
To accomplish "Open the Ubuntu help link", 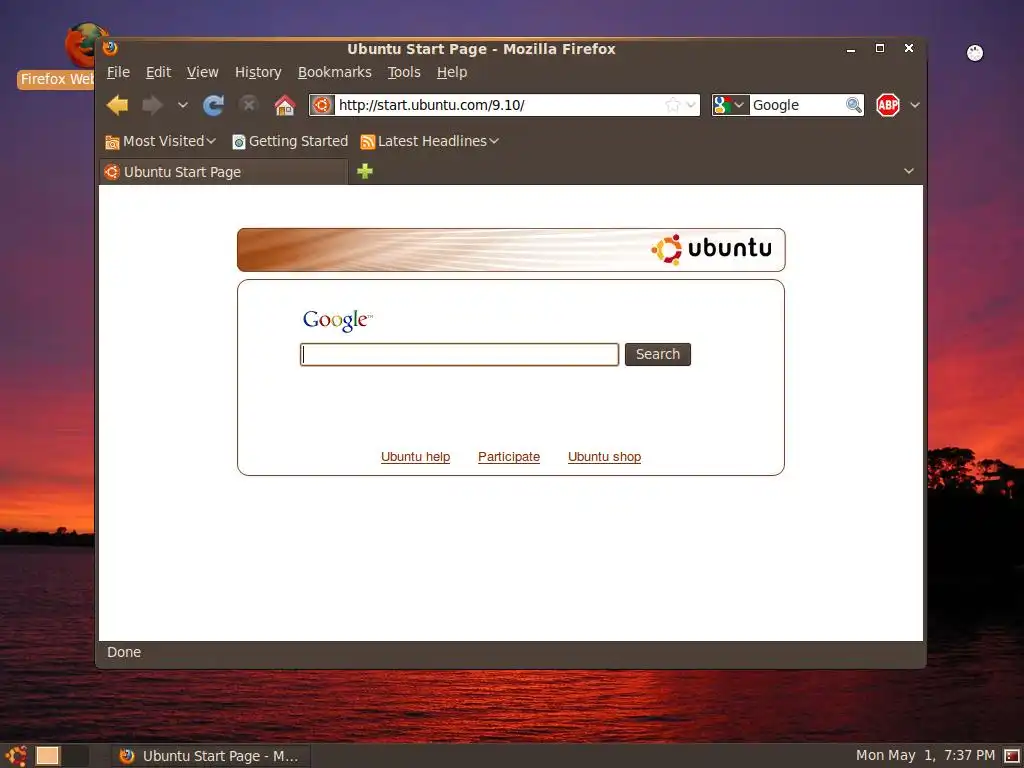I will tap(415, 456).
